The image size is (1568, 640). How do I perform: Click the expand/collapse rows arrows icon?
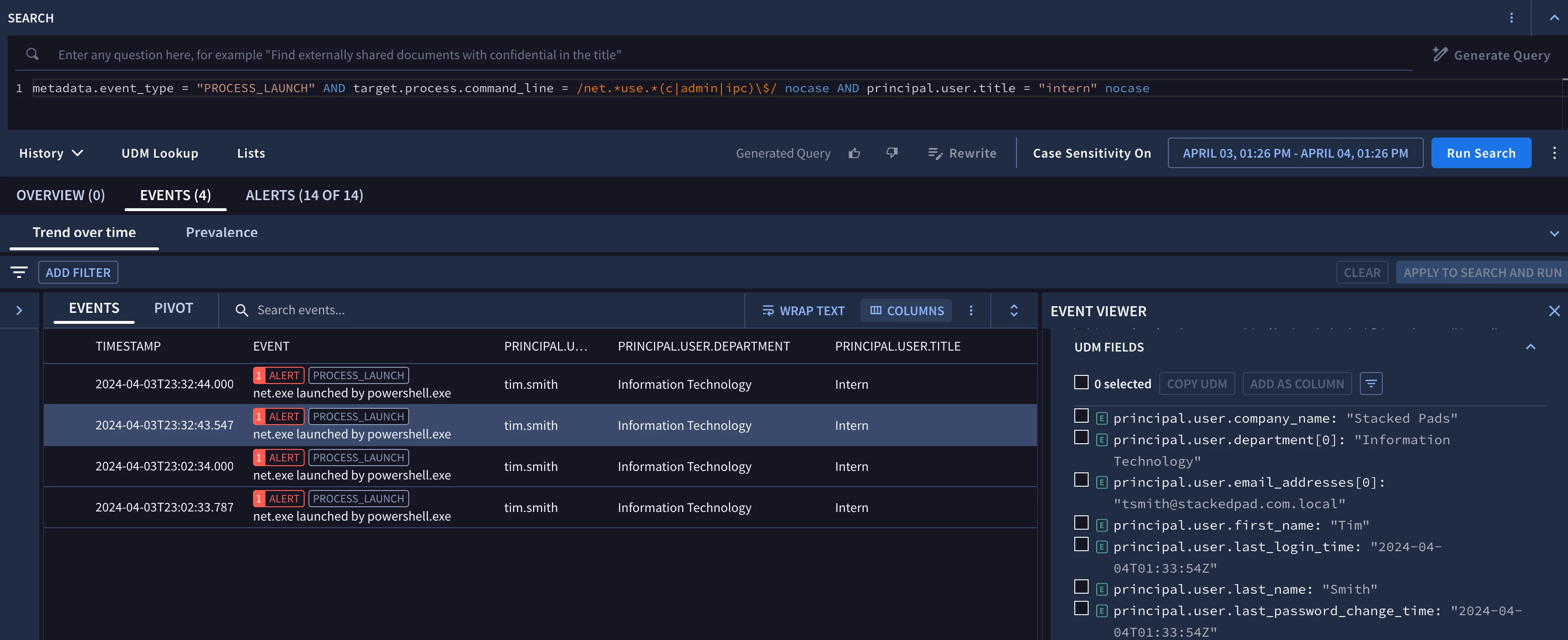[1014, 310]
